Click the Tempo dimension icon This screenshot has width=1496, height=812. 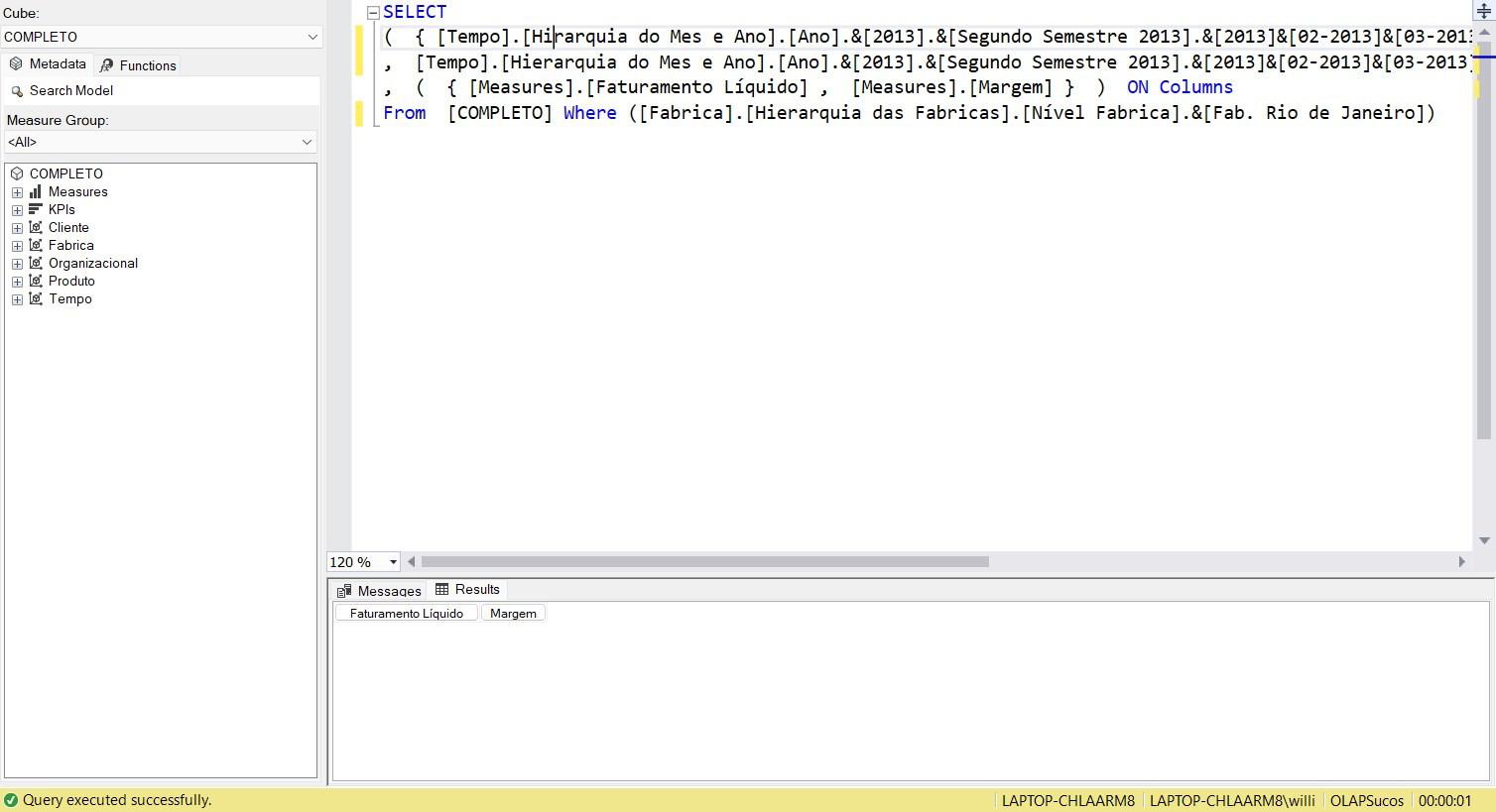pyautogui.click(x=36, y=298)
